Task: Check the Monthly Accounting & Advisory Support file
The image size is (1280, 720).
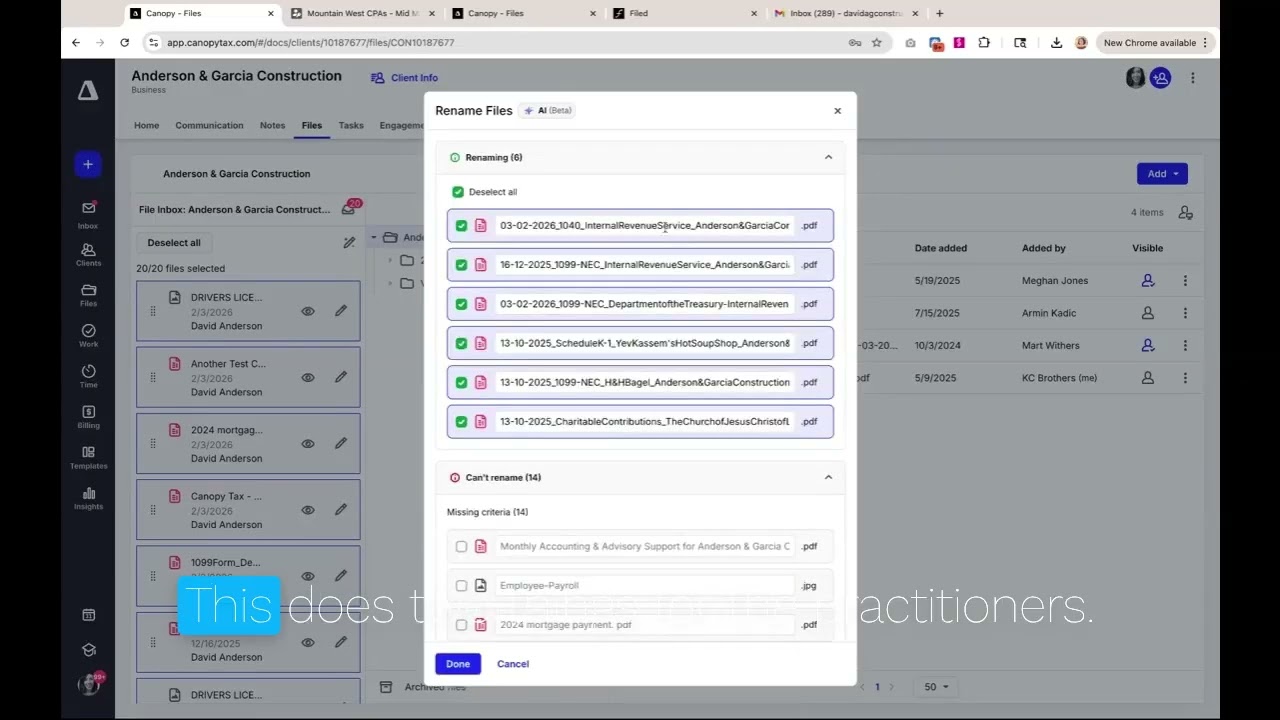Action: (x=461, y=546)
